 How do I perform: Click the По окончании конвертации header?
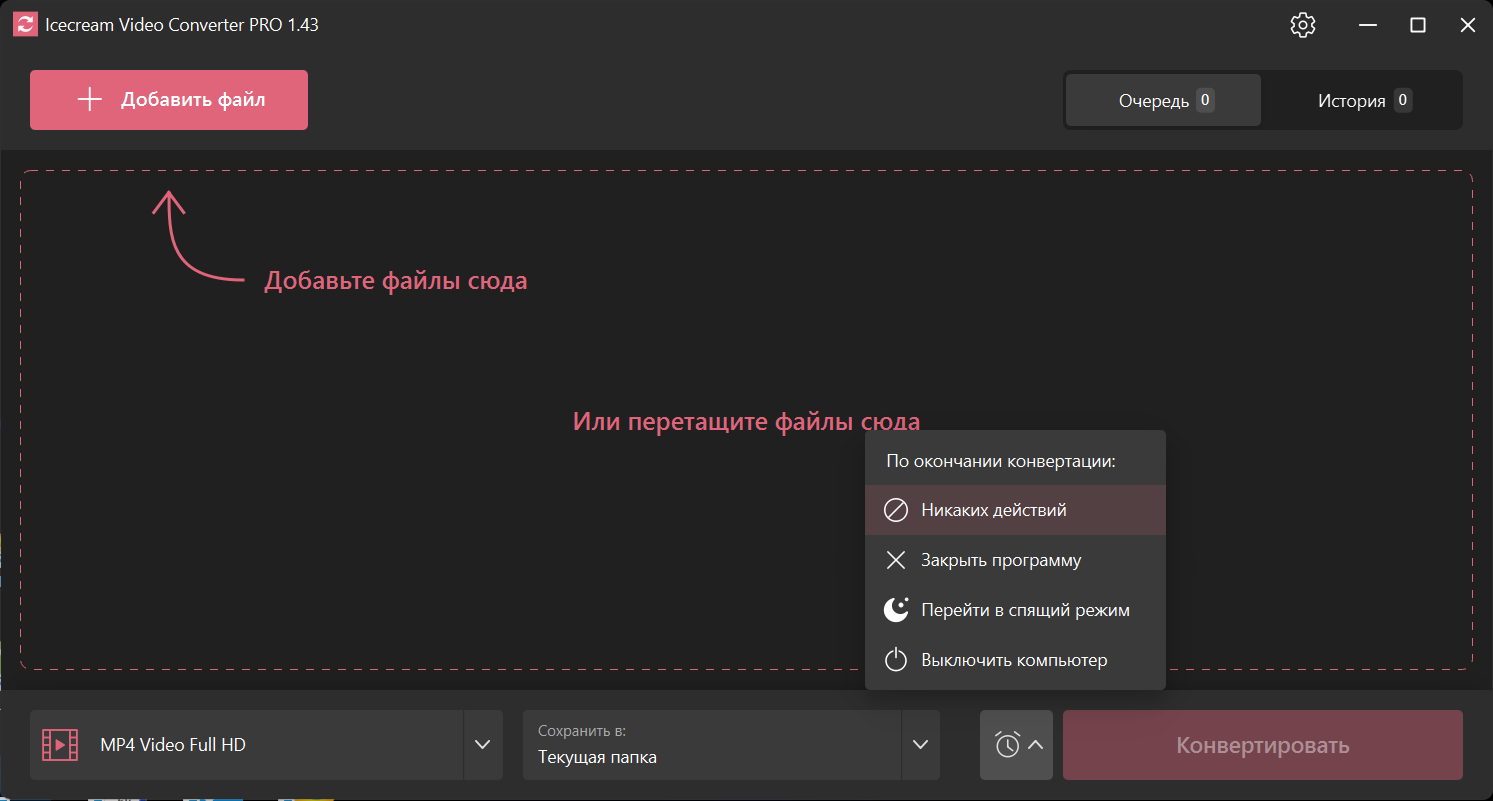[x=1001, y=462]
